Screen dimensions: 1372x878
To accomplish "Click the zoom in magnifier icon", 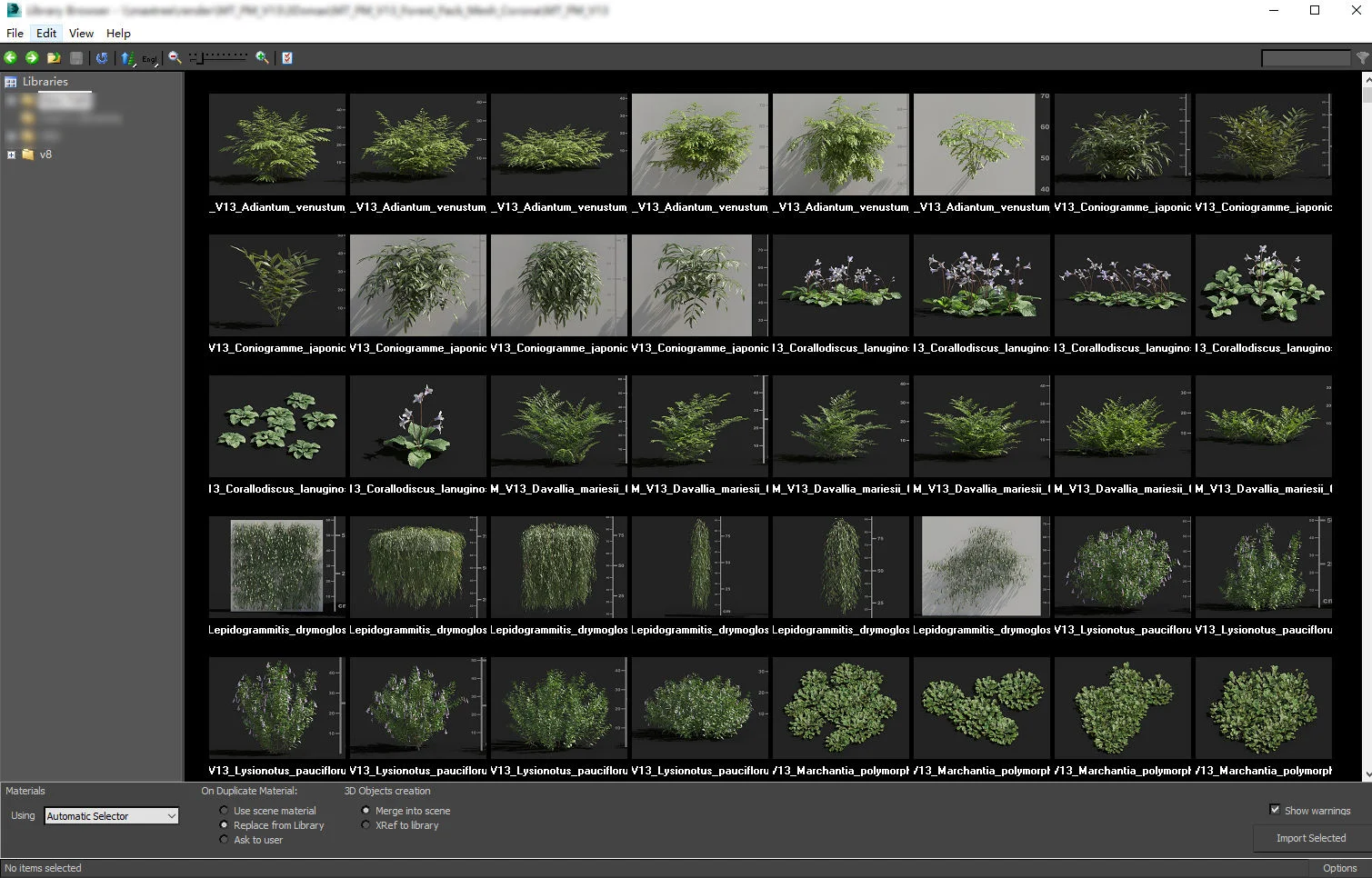I will [x=261, y=57].
